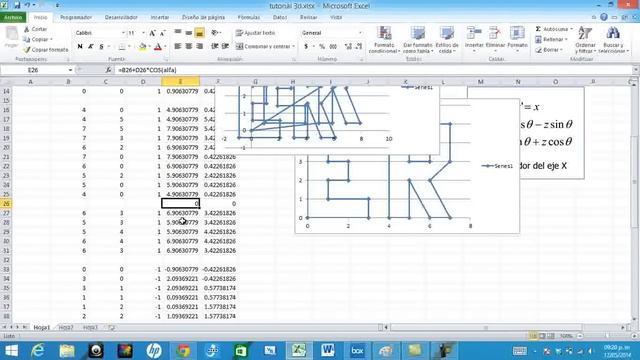Open Word from the taskbar
640x360 pixels.
(x=328, y=351)
